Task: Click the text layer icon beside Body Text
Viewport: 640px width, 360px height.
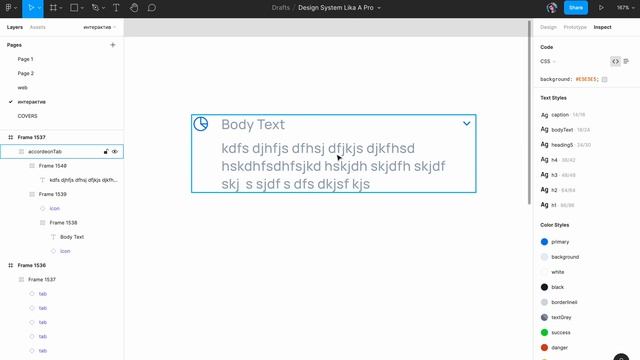Action: click(53, 237)
